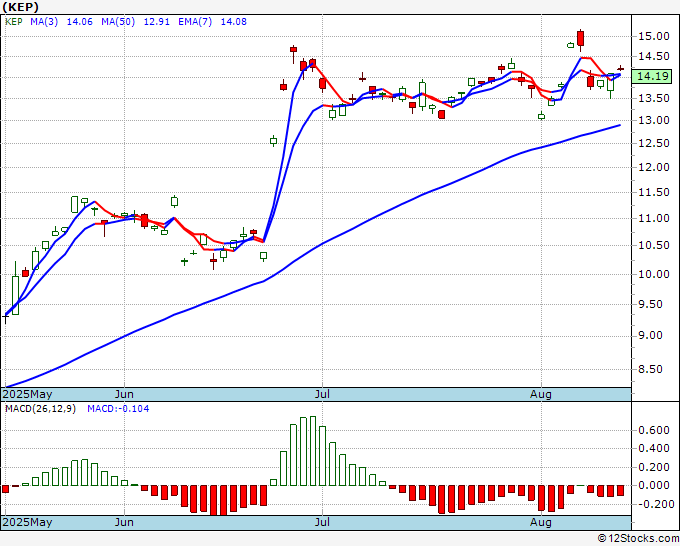Click the 11.00 price axis label
This screenshot has height=546, width=680.
(654, 218)
